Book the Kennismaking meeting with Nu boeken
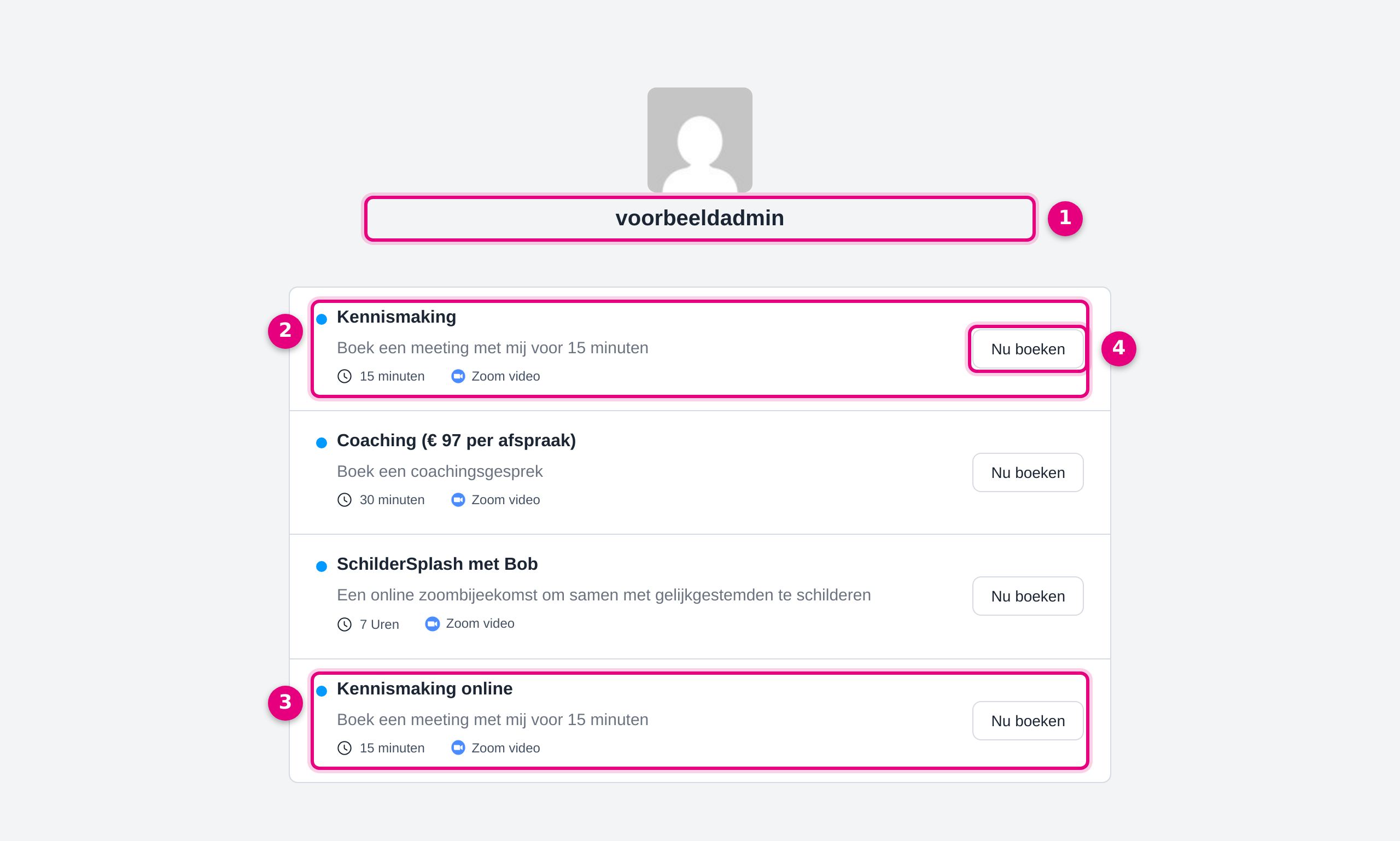Viewport: 1400px width, 841px height. [x=1027, y=349]
